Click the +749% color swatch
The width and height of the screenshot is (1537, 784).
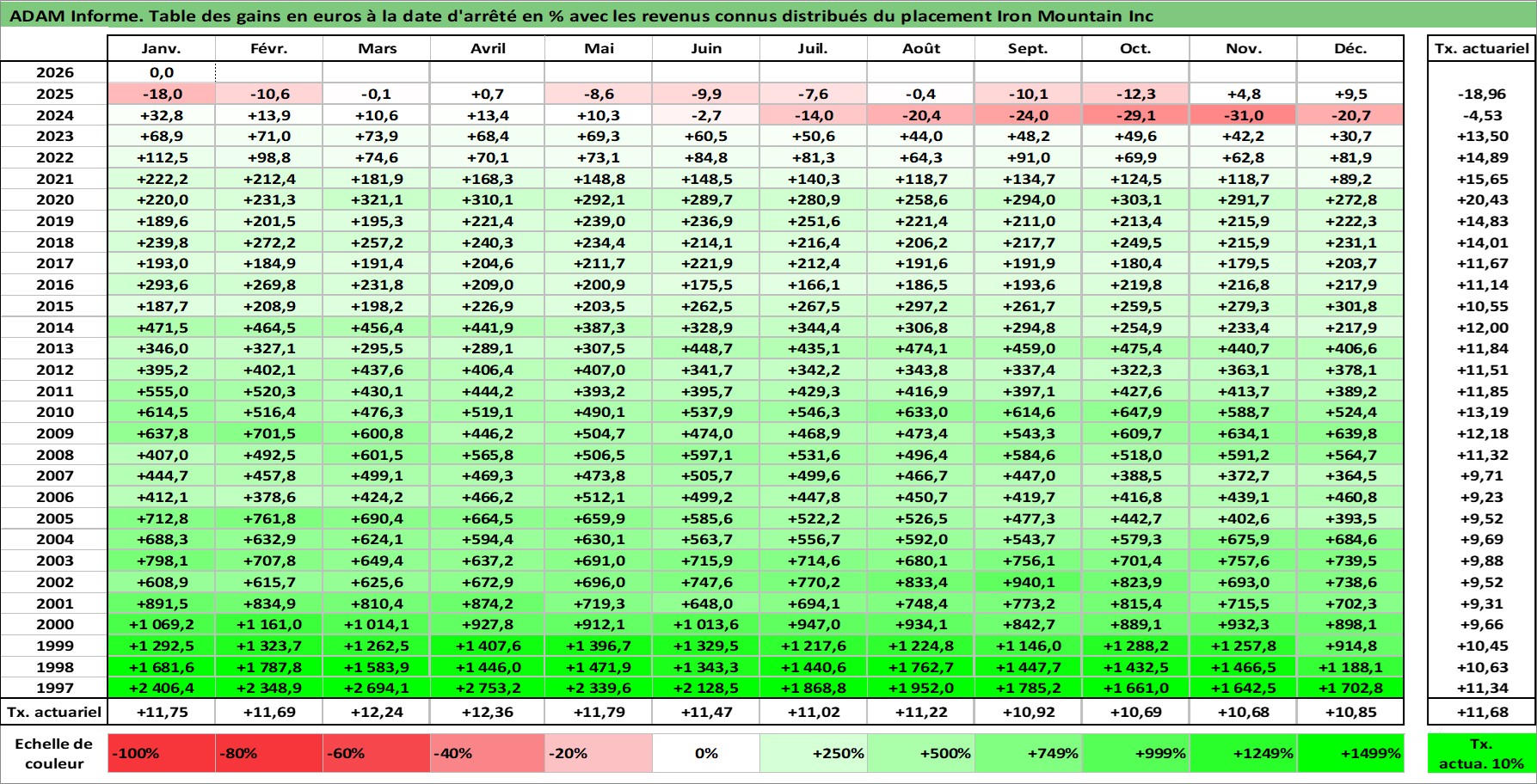click(x=1029, y=753)
